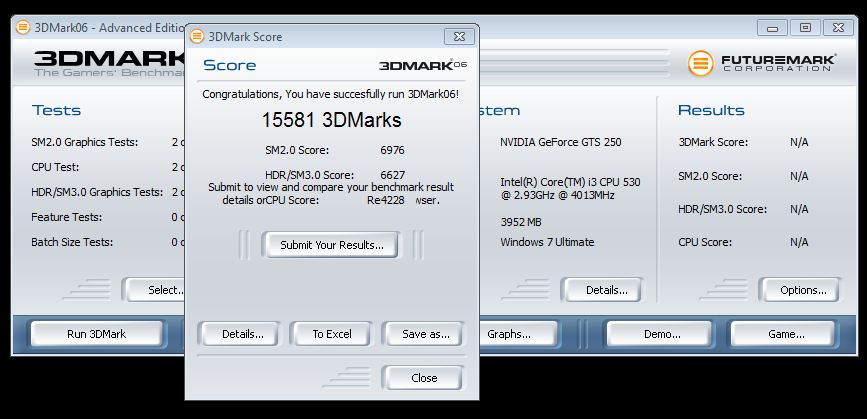Click the 15581 3DMarks total score
The height and width of the screenshot is (419, 867).
(332, 120)
